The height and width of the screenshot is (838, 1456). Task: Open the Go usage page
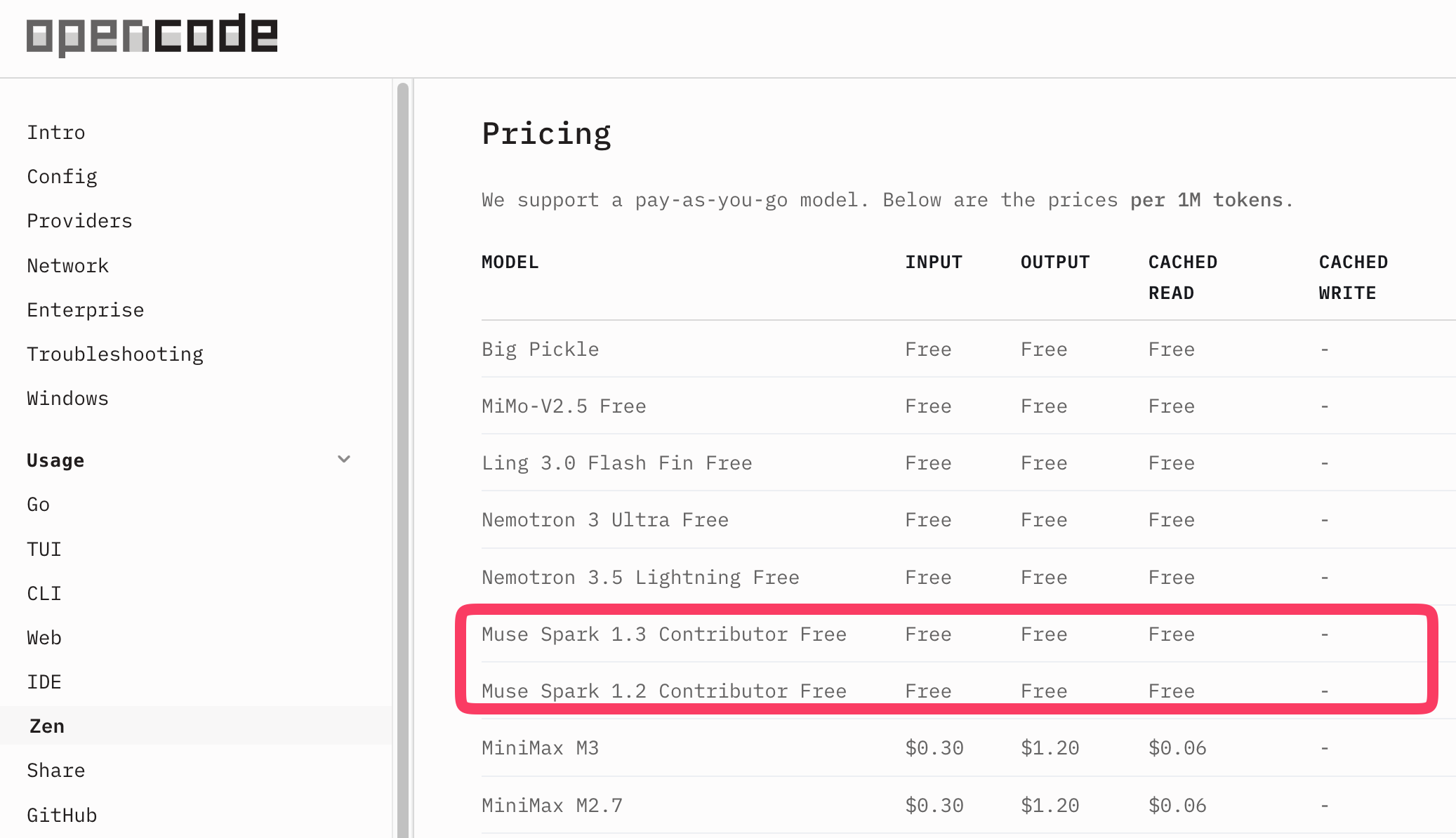point(39,504)
